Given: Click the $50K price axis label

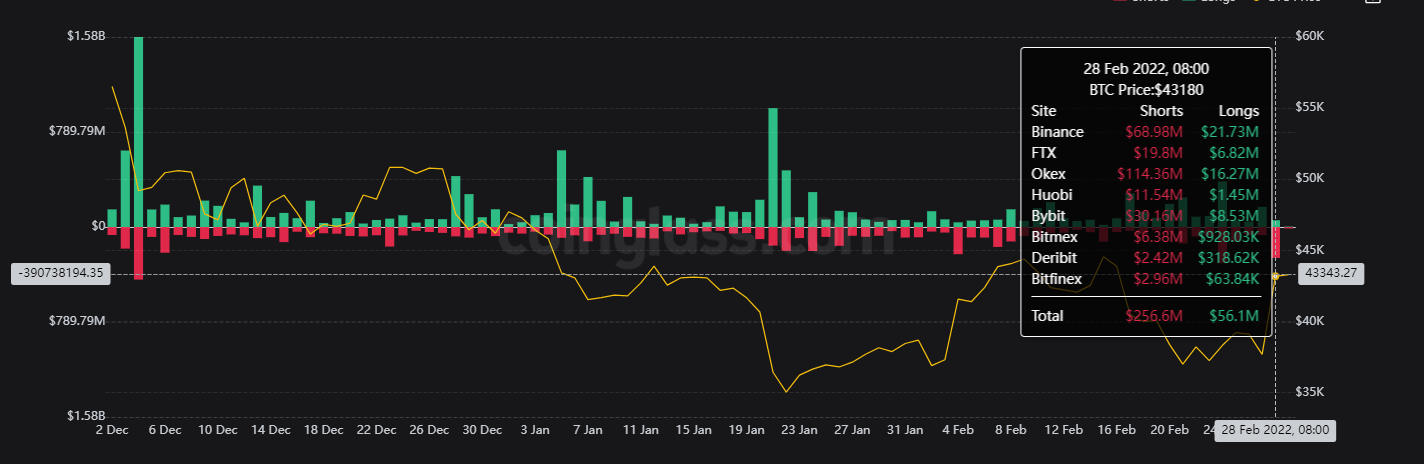Looking at the screenshot, I should click(1309, 178).
